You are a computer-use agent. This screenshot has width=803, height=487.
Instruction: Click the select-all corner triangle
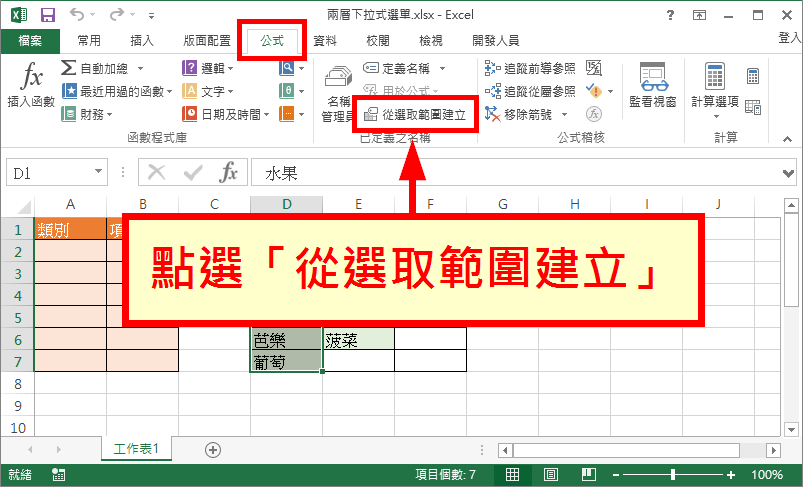pyautogui.click(x=25, y=206)
